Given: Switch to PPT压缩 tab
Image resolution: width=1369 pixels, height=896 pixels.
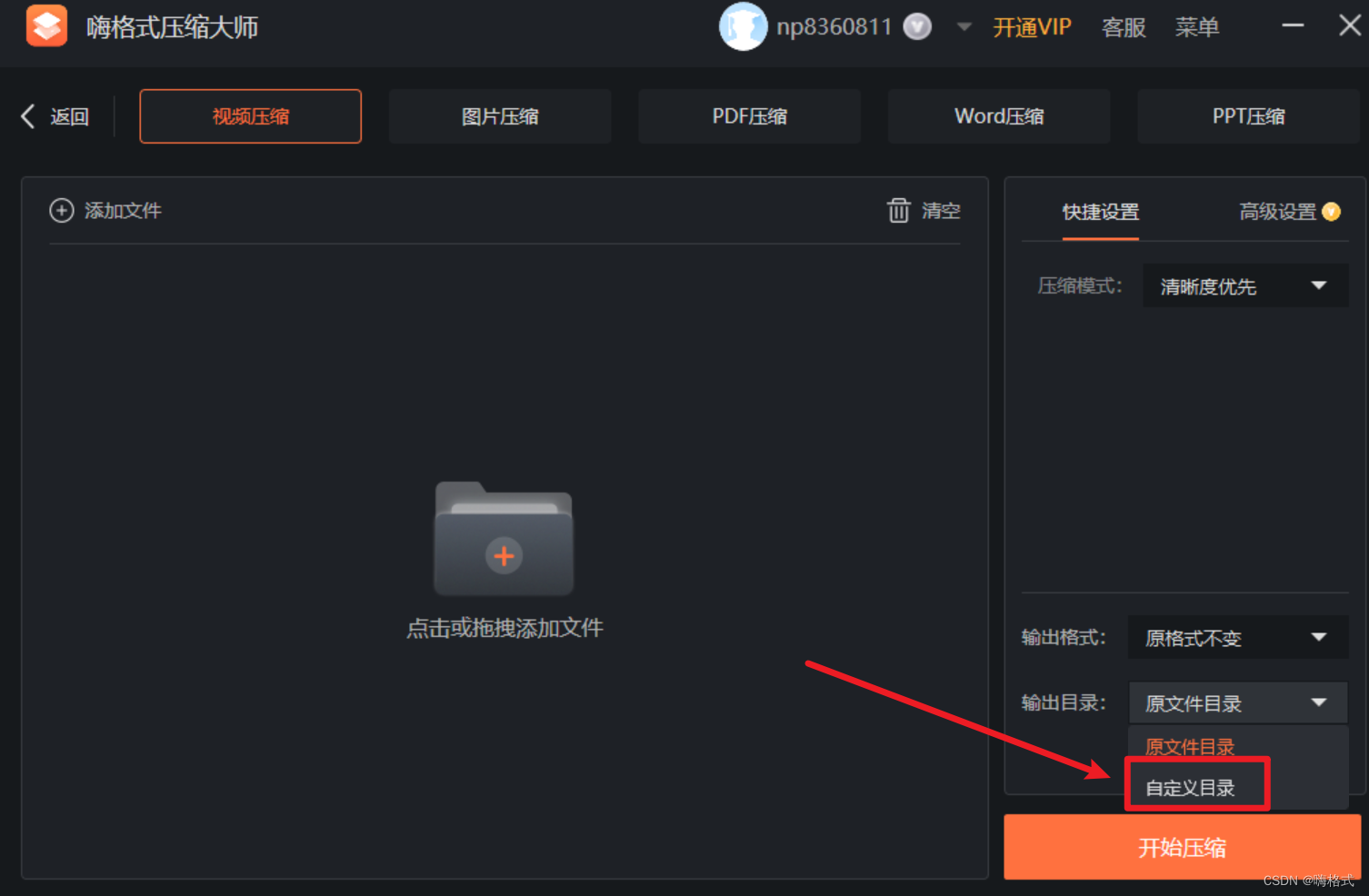Looking at the screenshot, I should 1248,116.
